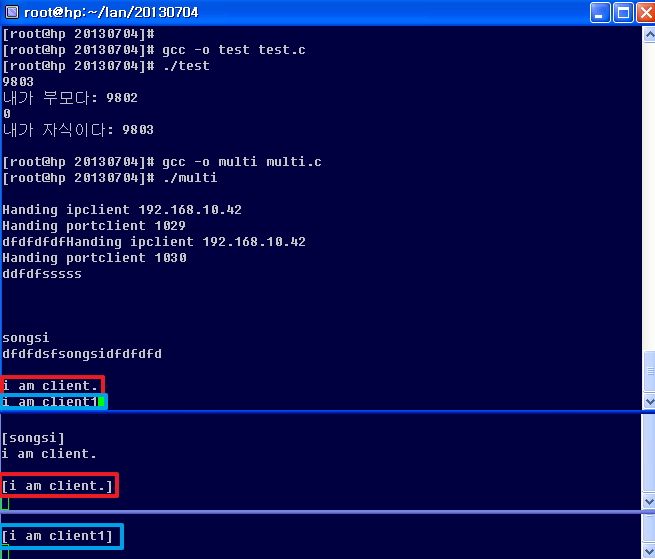The width and height of the screenshot is (655, 559).
Task: Click the window title text root@hp:~/lan/20130704
Action: tap(111, 13)
